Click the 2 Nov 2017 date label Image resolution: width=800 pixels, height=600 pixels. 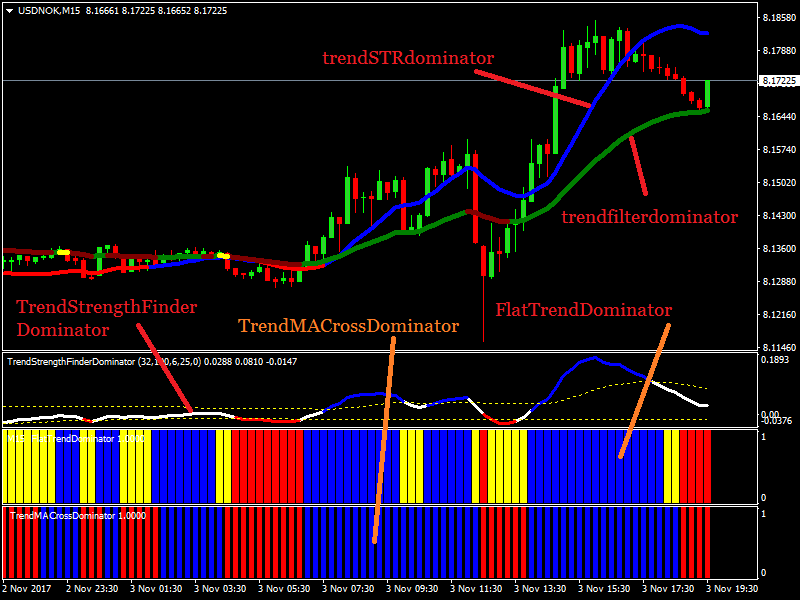pyautogui.click(x=26, y=589)
